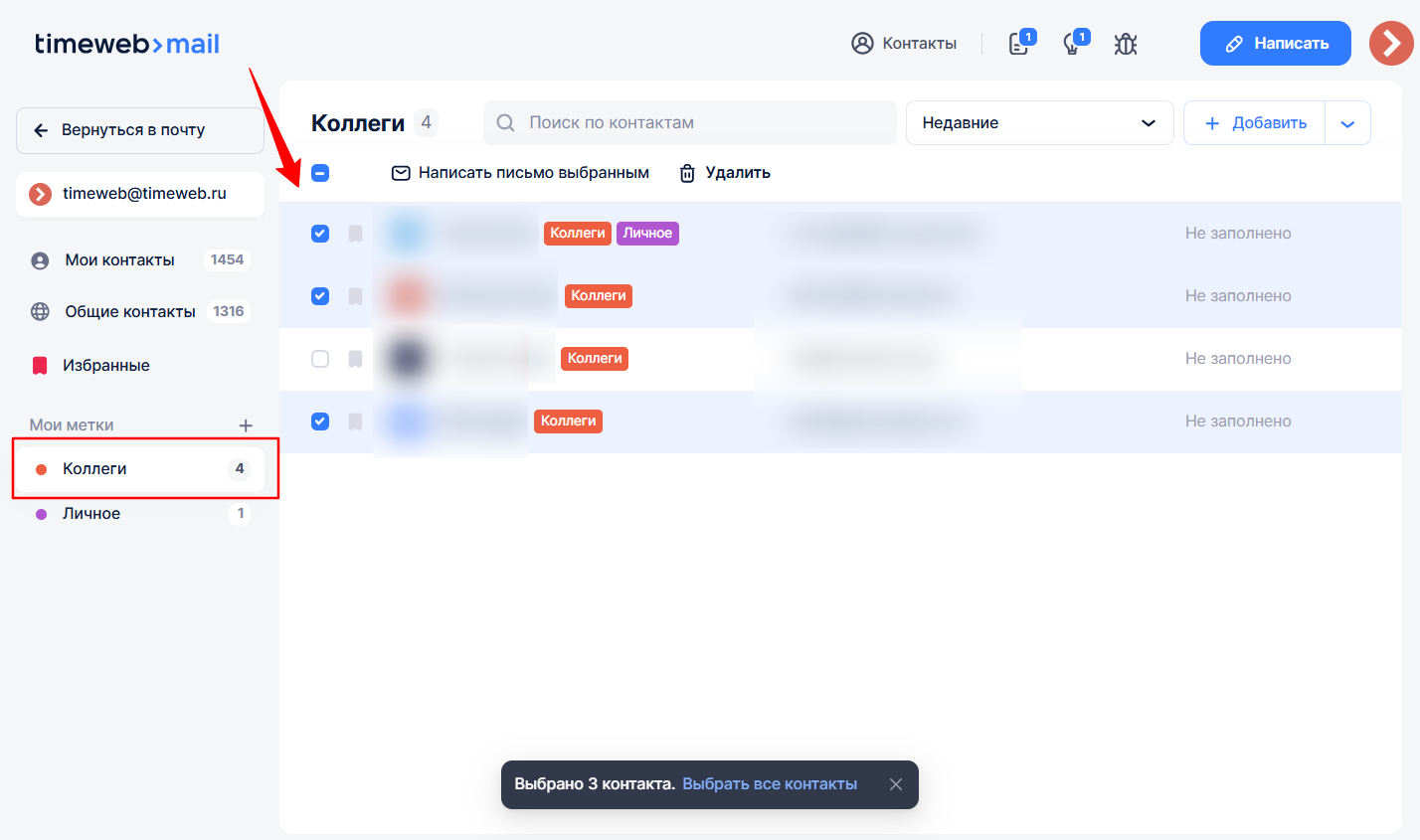Image resolution: width=1420 pixels, height=840 pixels.
Task: Uncheck the first contact's checkbox
Action: tap(320, 234)
